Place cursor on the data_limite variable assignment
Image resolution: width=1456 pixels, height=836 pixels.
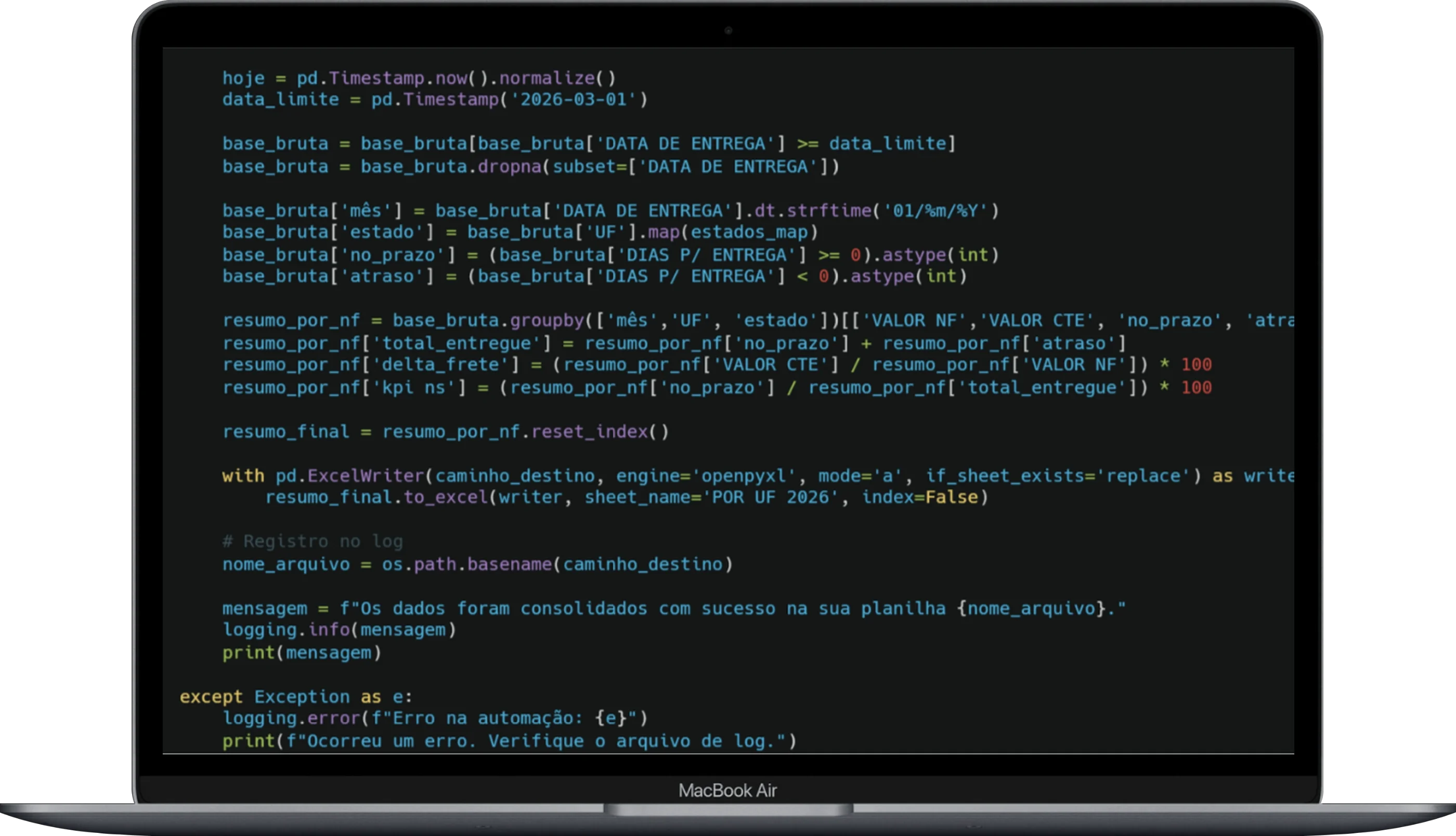(281, 100)
